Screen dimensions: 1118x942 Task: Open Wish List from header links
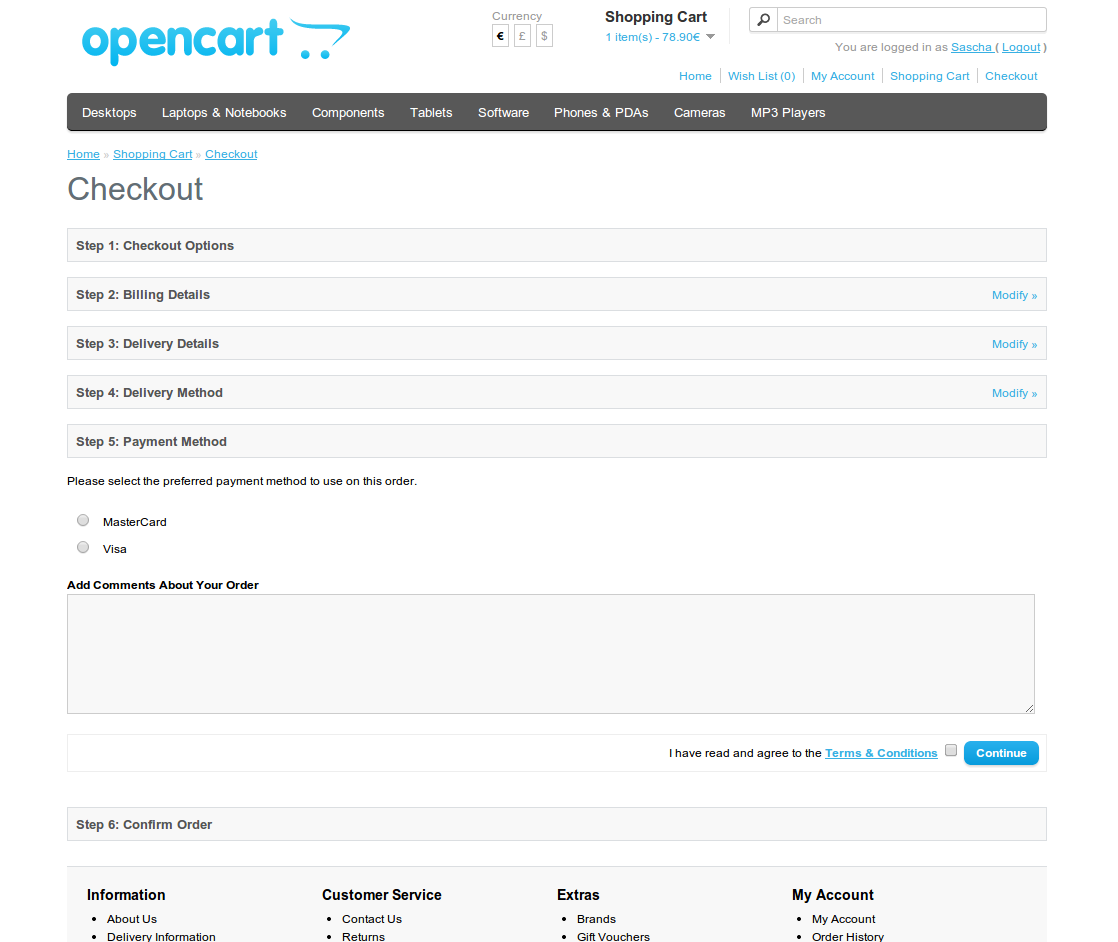tap(761, 76)
